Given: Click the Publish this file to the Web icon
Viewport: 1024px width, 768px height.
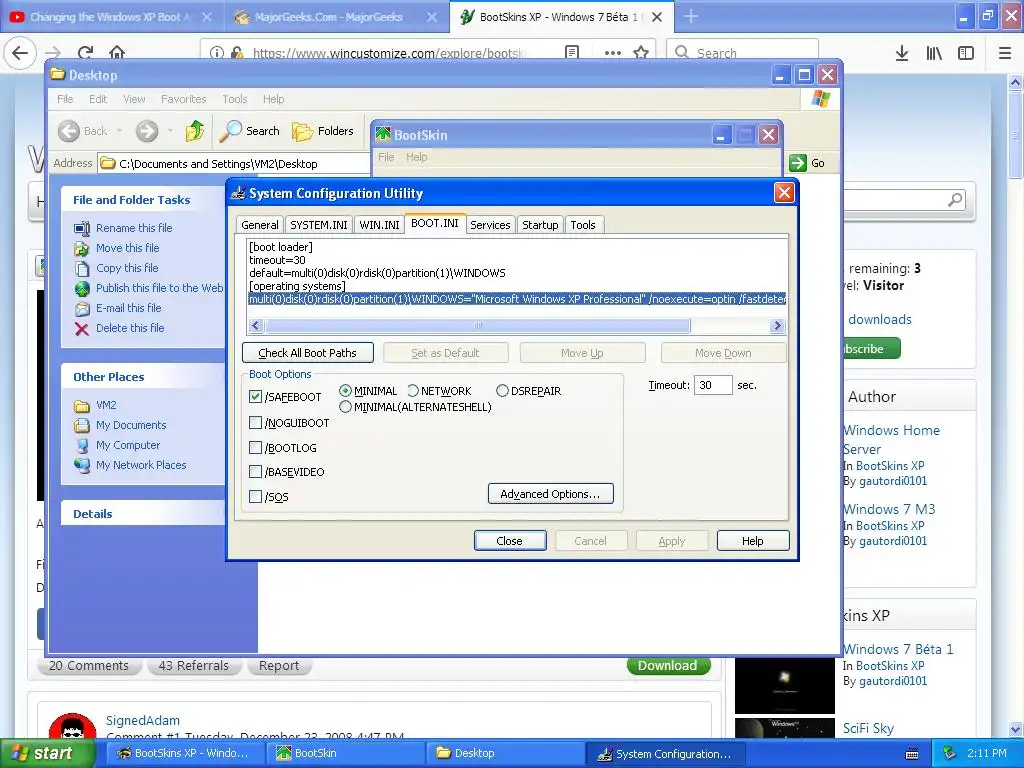Looking at the screenshot, I should pyautogui.click(x=82, y=288).
